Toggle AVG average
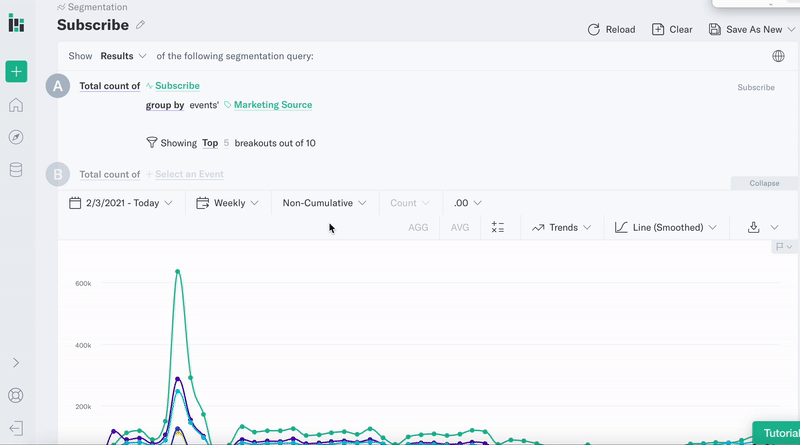This screenshot has width=800, height=445. click(460, 228)
